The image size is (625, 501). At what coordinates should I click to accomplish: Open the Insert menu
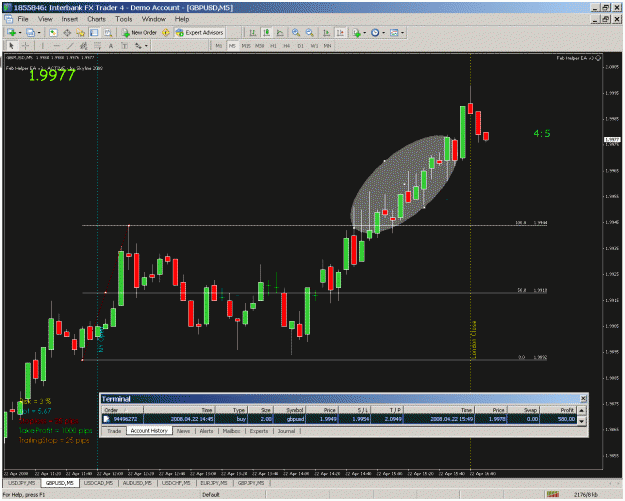click(70, 19)
